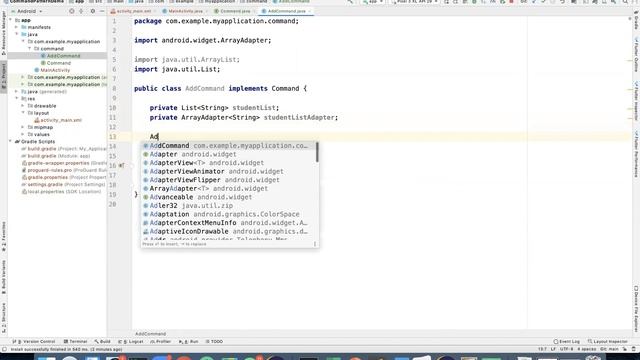Viewport: 640px width, 360px height.
Task: Click the autocomplete popup scrollbar thumb
Action: (317, 151)
